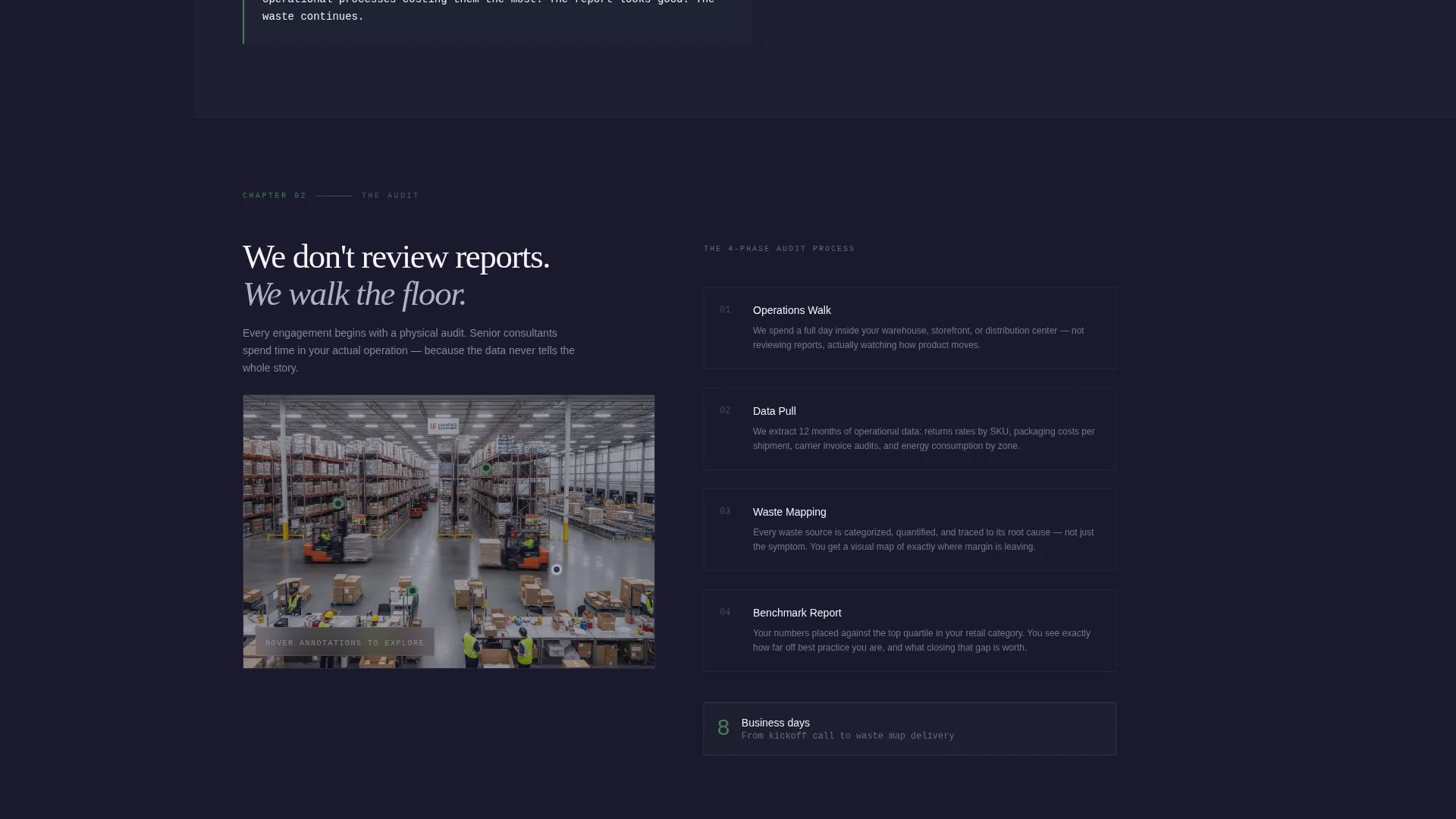Click the phase number '04'
The image size is (1456, 819).
click(x=725, y=612)
